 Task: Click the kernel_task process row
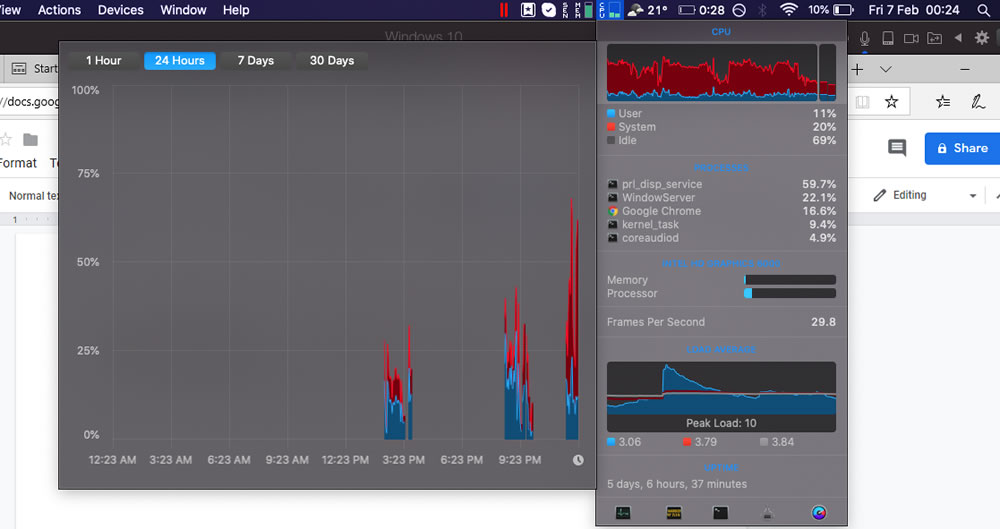click(721, 225)
